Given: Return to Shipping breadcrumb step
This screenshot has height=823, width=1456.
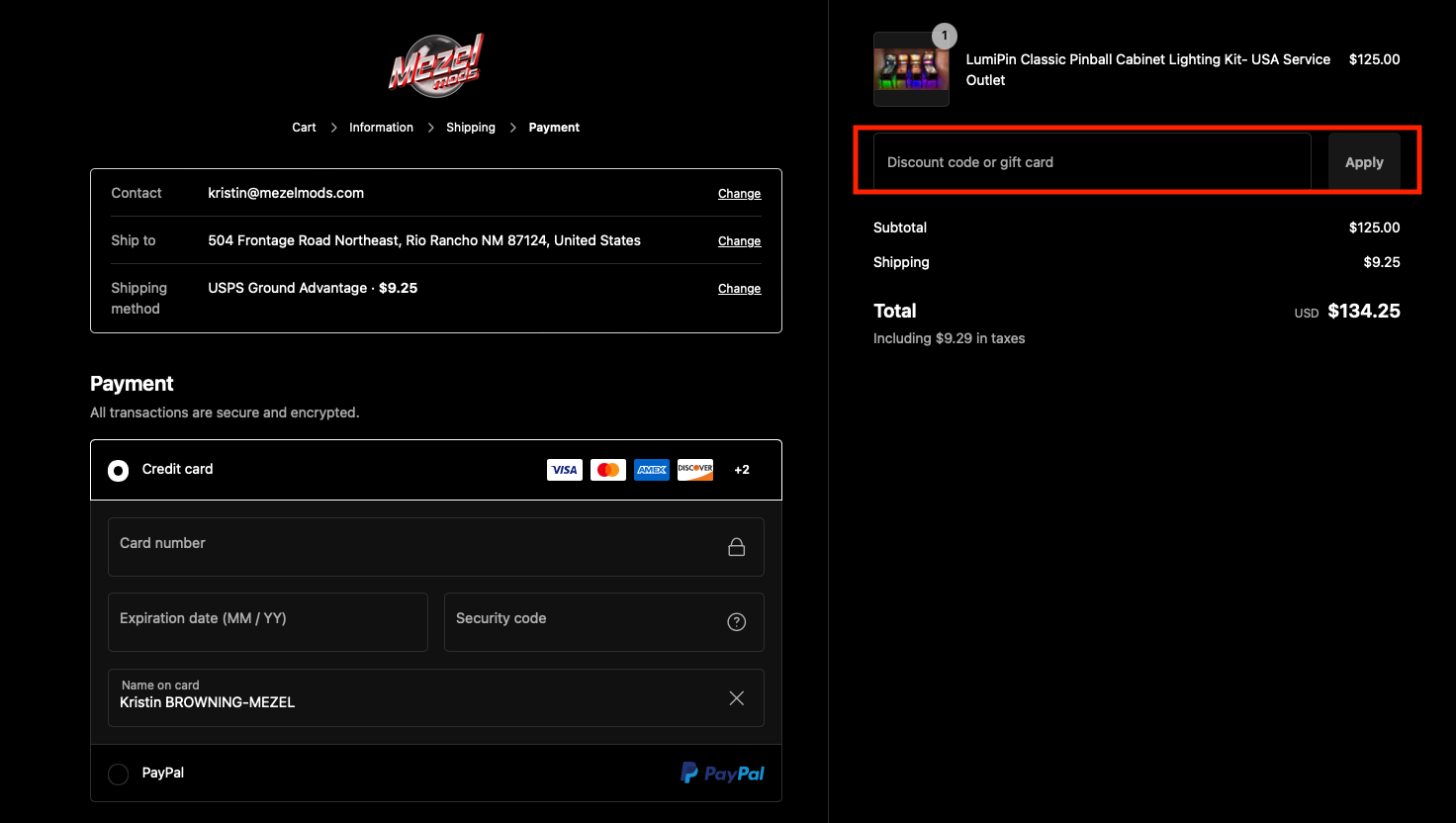Looking at the screenshot, I should click(470, 128).
